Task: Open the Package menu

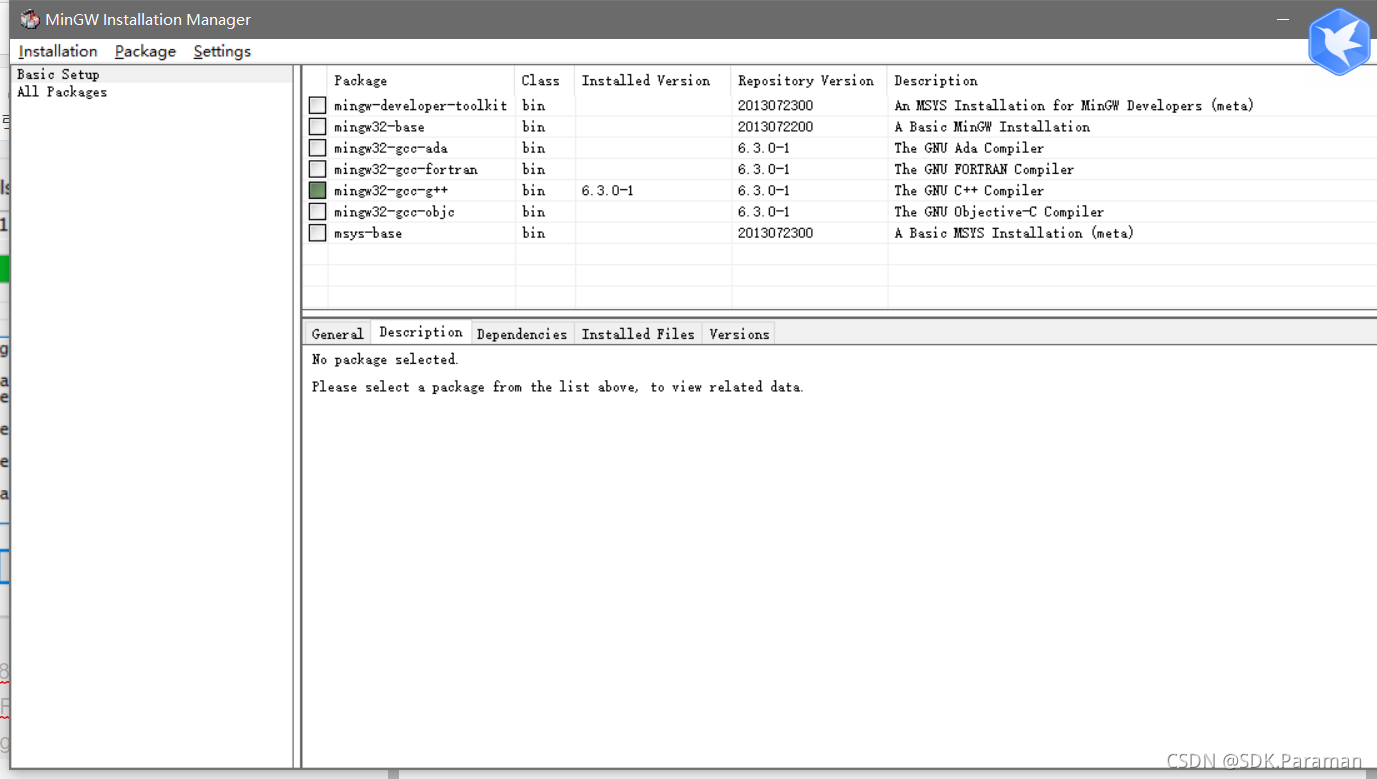Action: point(144,51)
